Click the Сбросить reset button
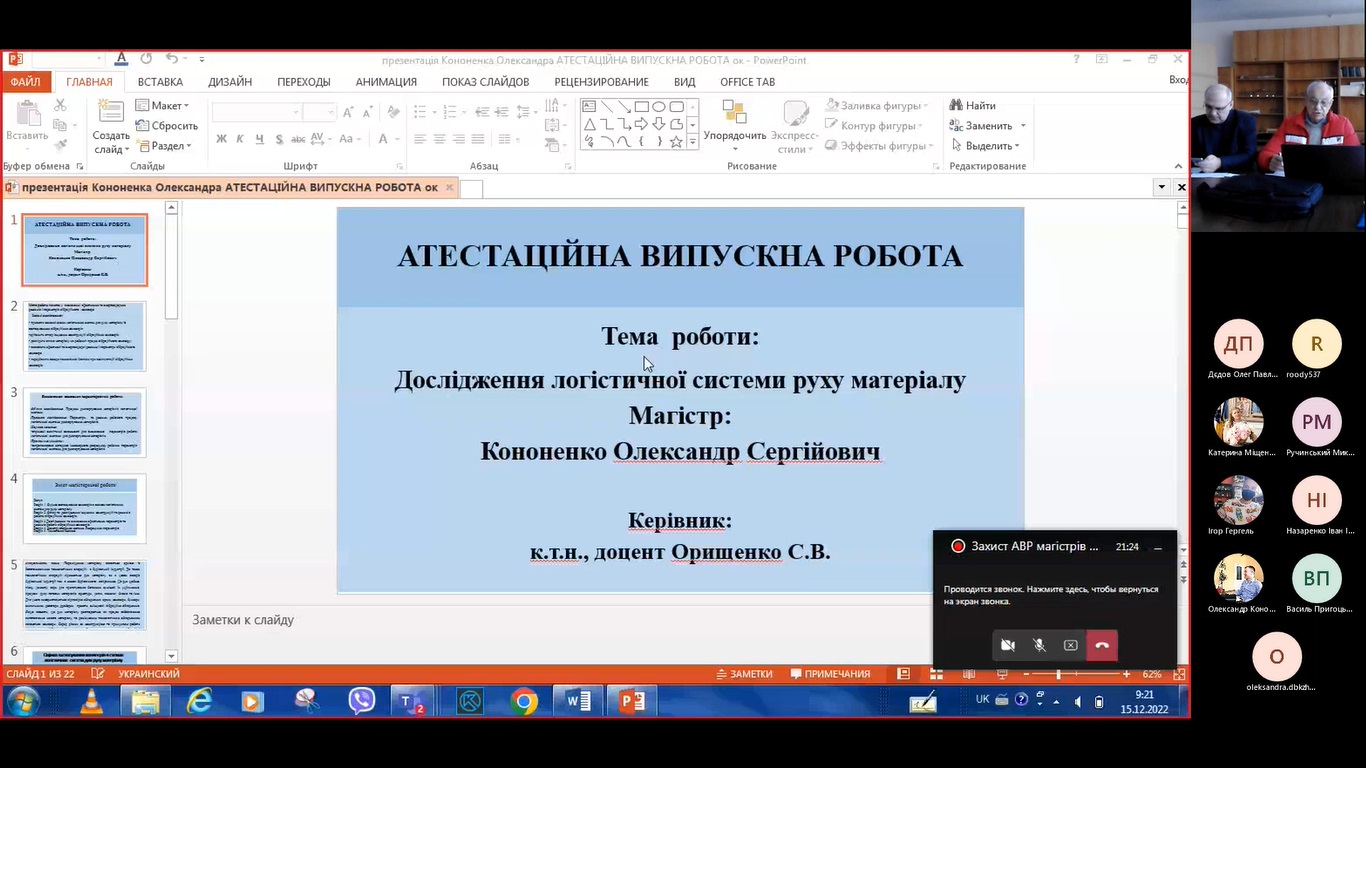Screen dimensions: 1366x870 pos(167,125)
